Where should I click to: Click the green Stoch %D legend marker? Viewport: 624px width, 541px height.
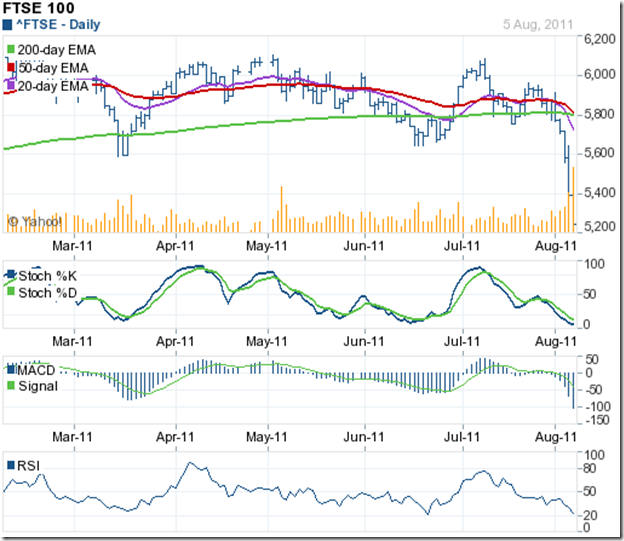pyautogui.click(x=10, y=292)
